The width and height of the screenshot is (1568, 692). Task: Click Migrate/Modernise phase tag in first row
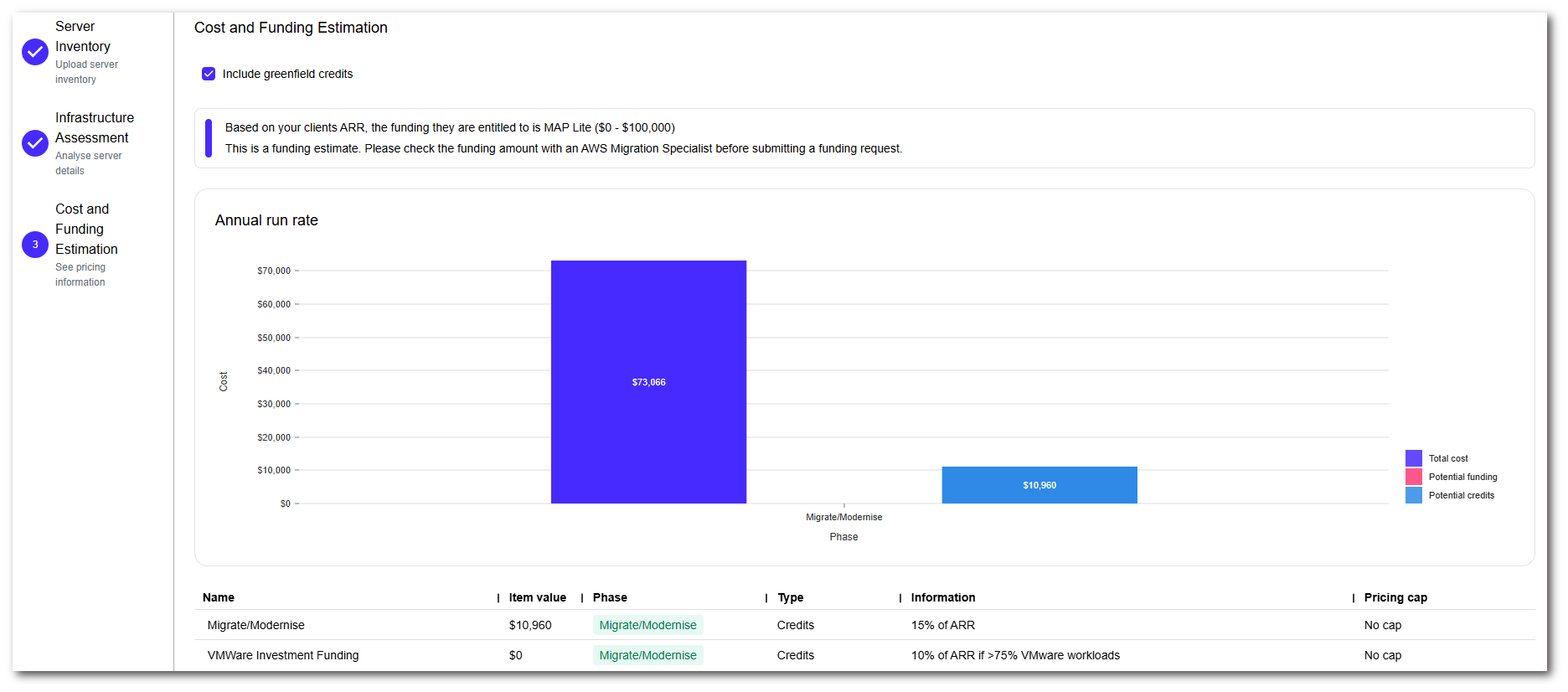pyautogui.click(x=647, y=625)
